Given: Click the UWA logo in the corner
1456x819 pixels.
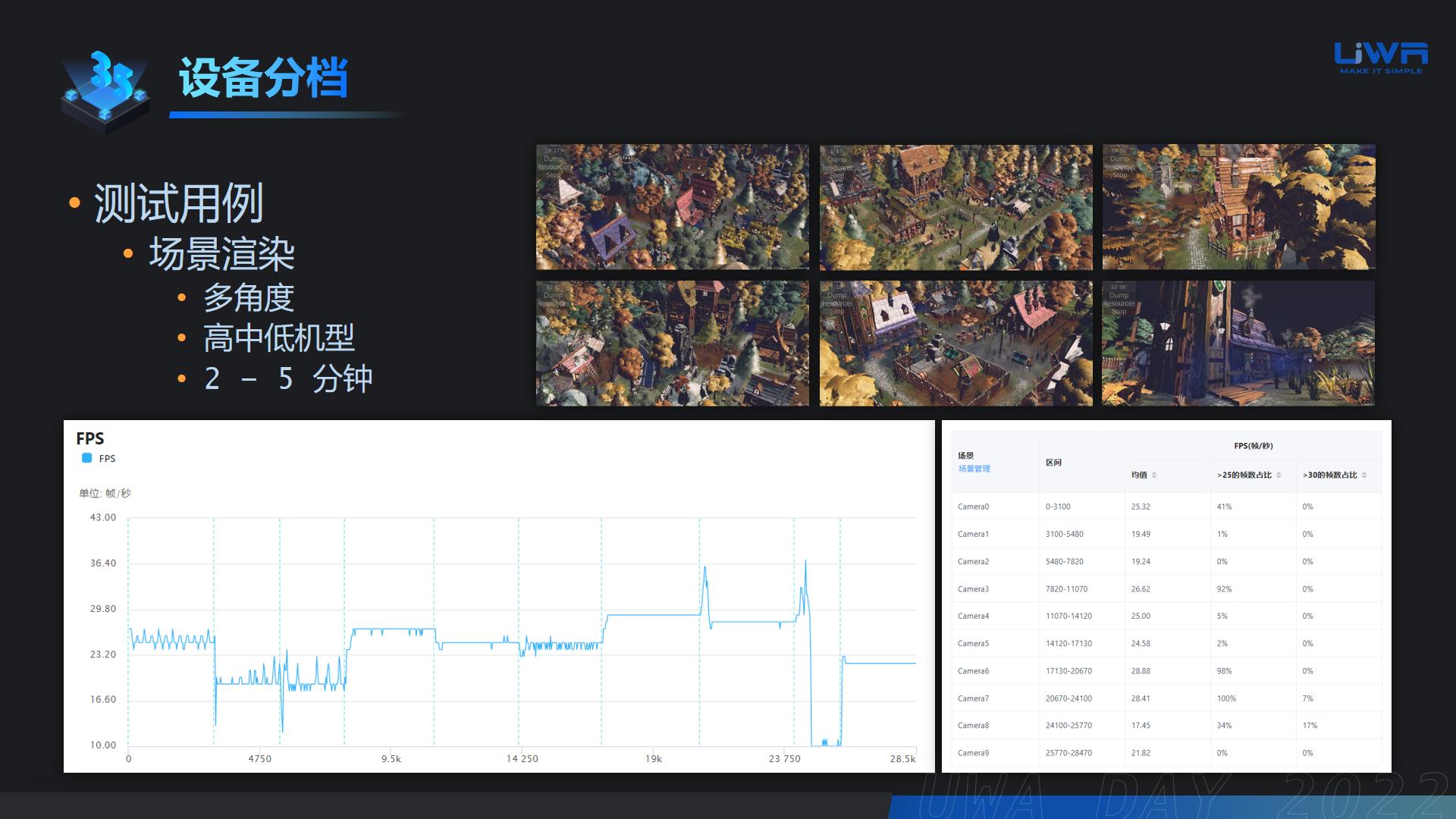Looking at the screenshot, I should (1381, 58).
